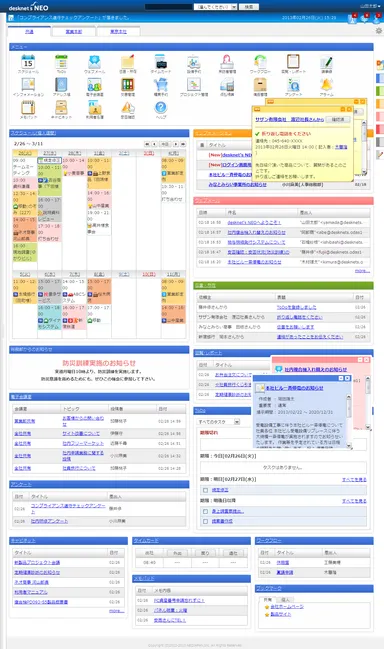Open the search category dropdown in header

216,7
